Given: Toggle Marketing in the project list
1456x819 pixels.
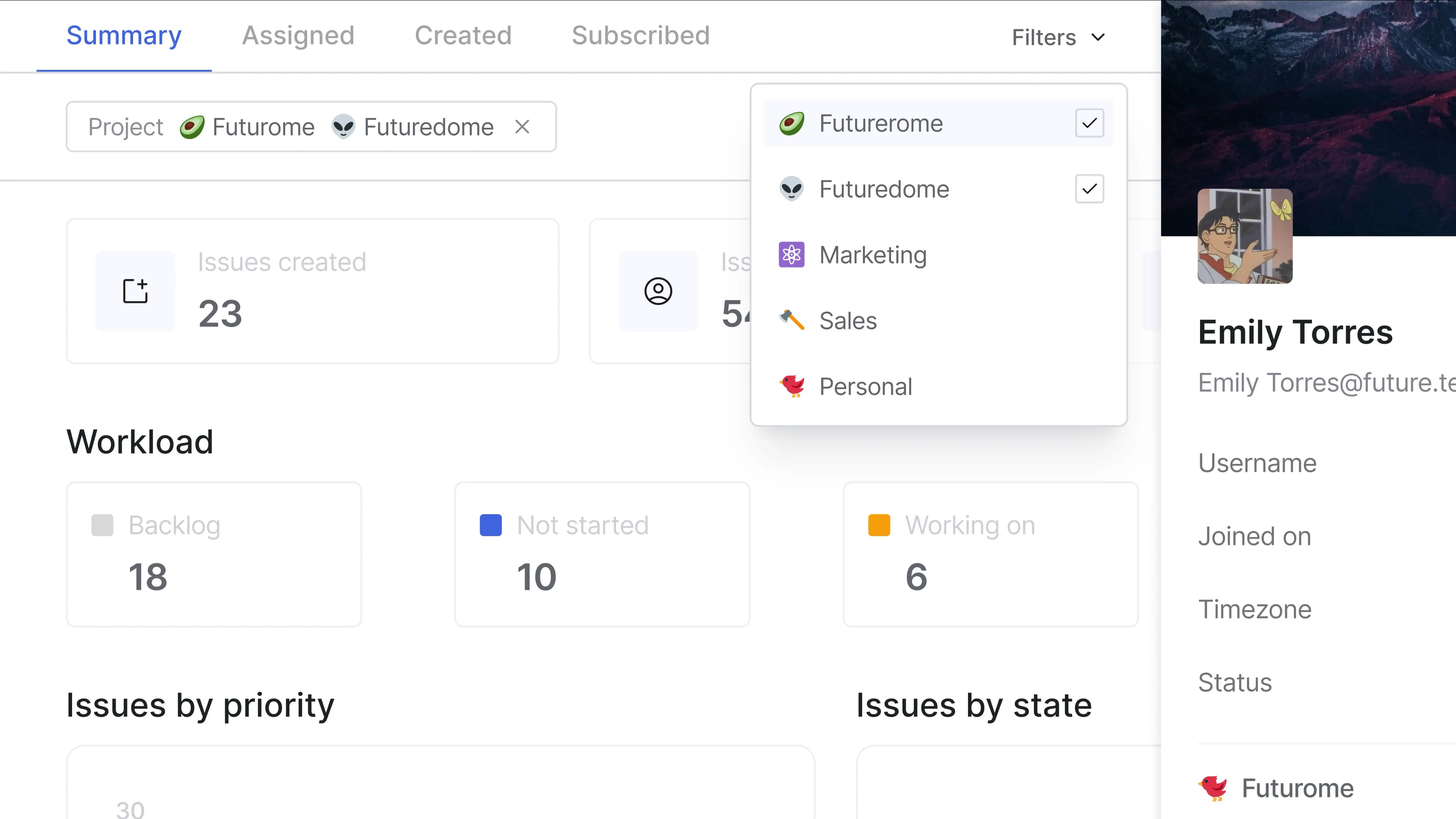Looking at the screenshot, I should coord(873,255).
